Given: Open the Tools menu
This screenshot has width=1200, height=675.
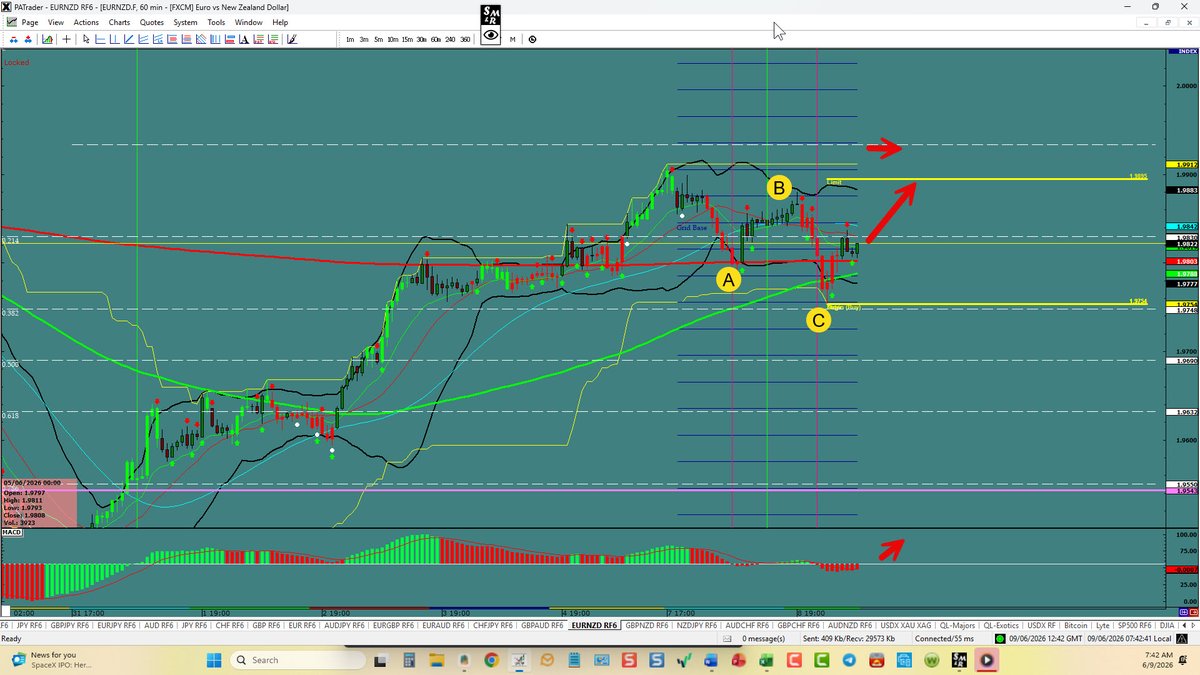Looking at the screenshot, I should point(216,21).
